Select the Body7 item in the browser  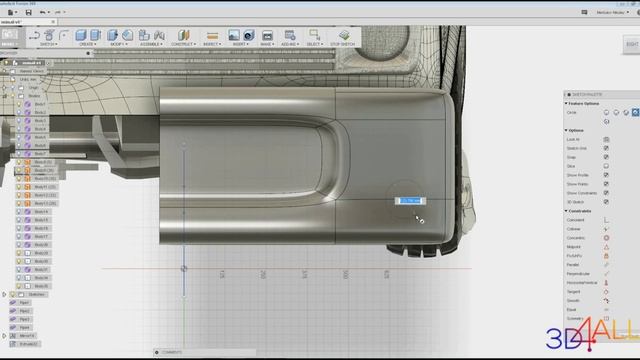click(x=40, y=153)
